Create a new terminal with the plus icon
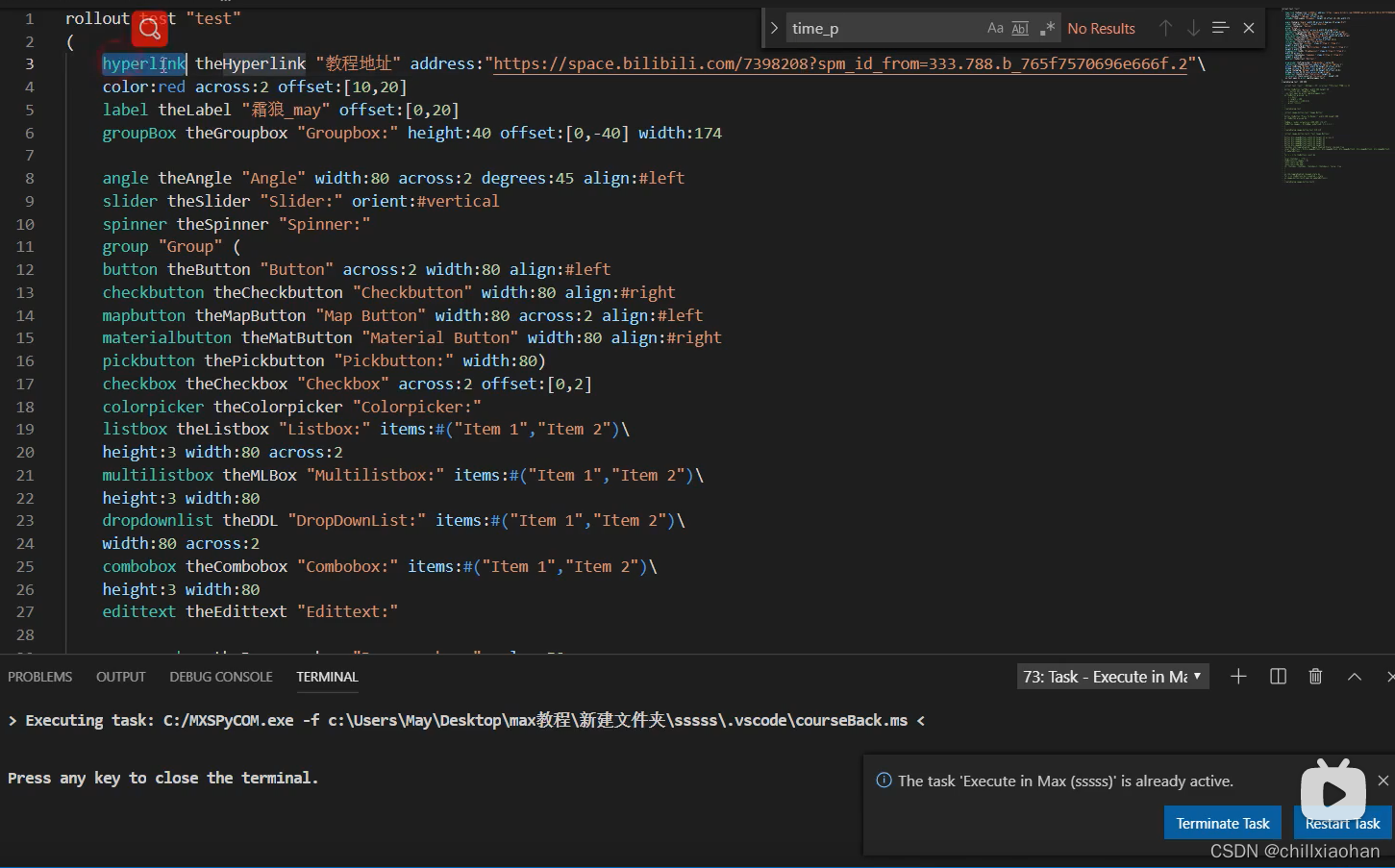Image resolution: width=1395 pixels, height=868 pixels. [1238, 677]
